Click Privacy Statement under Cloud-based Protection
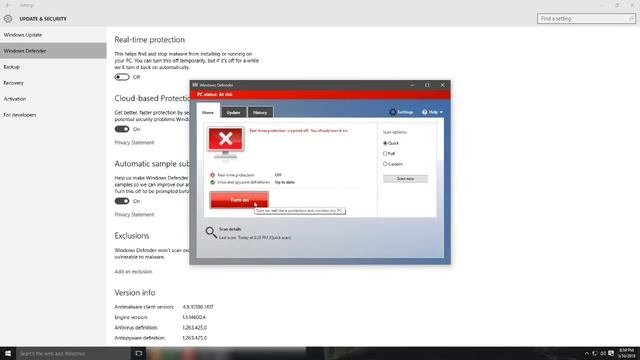Viewport: 640px width, 360px height. point(134,142)
